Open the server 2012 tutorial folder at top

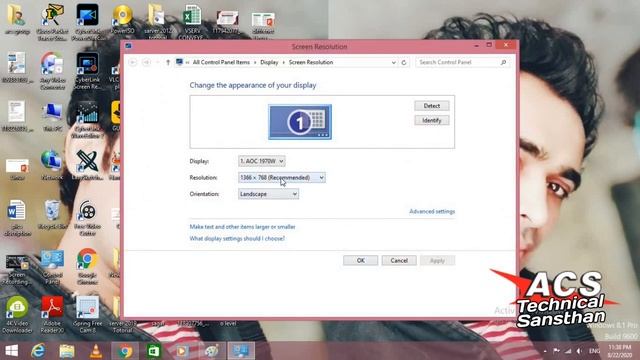[x=157, y=22]
